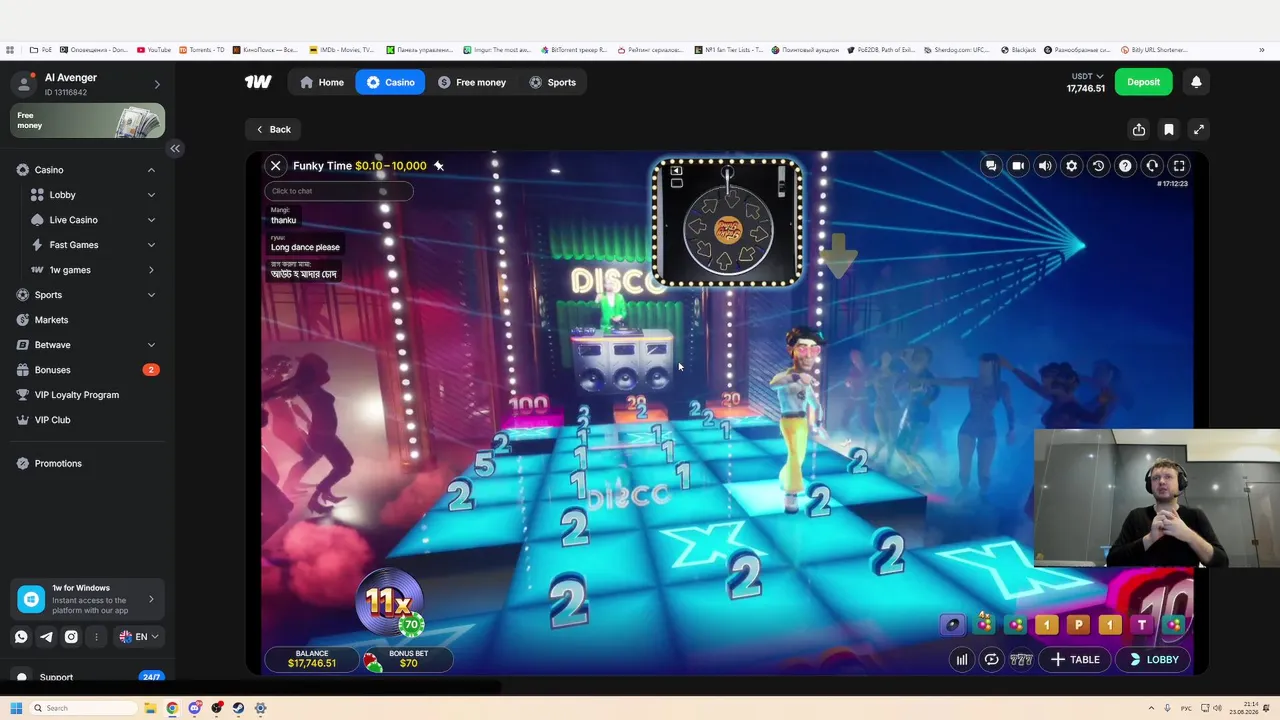Open the Blackjack bookmark
Image resolution: width=1280 pixels, height=720 pixels.
point(1019,49)
